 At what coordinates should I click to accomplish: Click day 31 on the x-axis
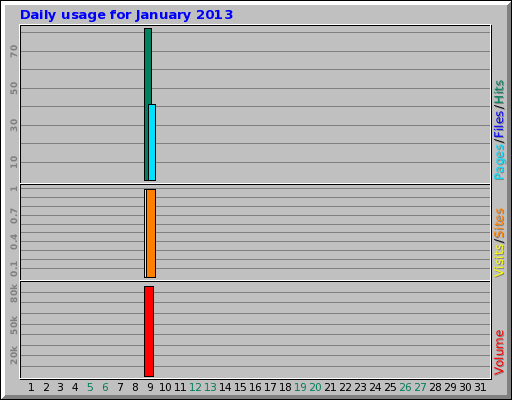pos(480,387)
